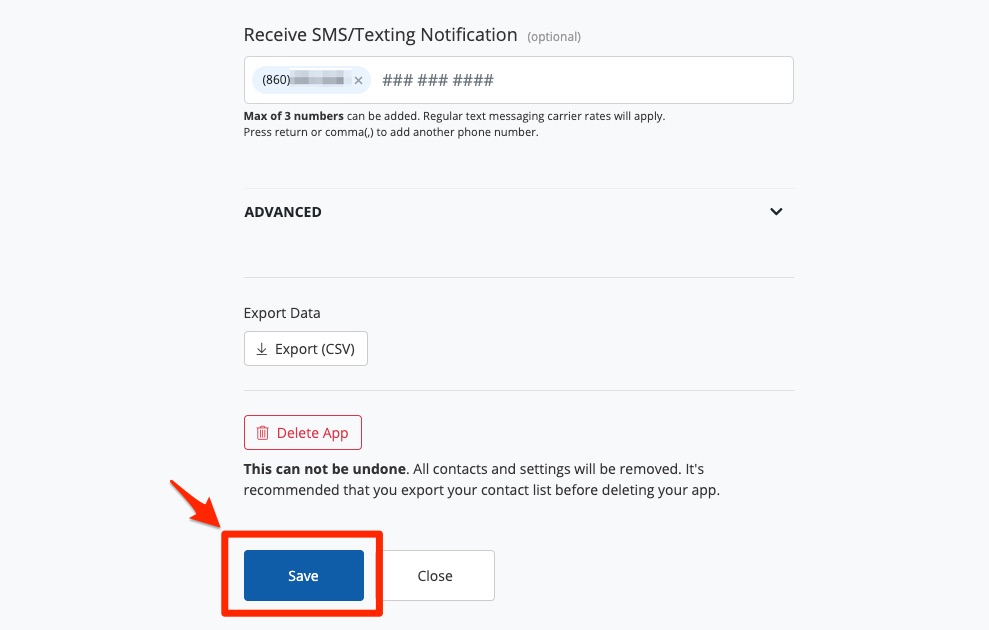The height and width of the screenshot is (630, 989).
Task: Click the "recommended that you export" text line
Action: (481, 491)
